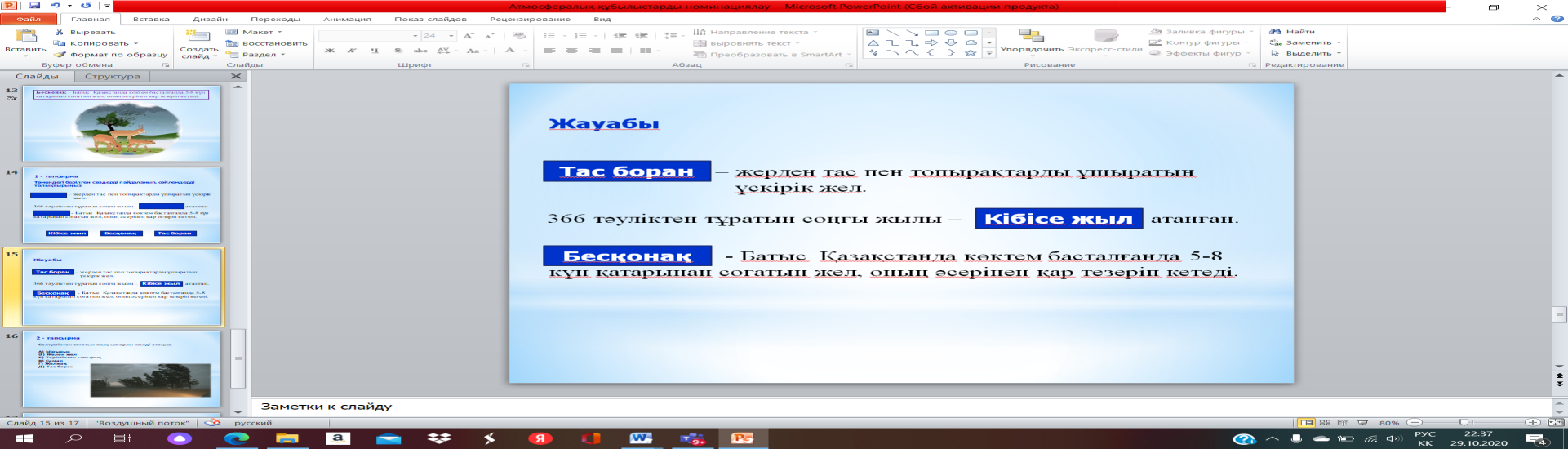Save the presentation from quick access toolbar
1568x449 pixels.
[33, 5]
